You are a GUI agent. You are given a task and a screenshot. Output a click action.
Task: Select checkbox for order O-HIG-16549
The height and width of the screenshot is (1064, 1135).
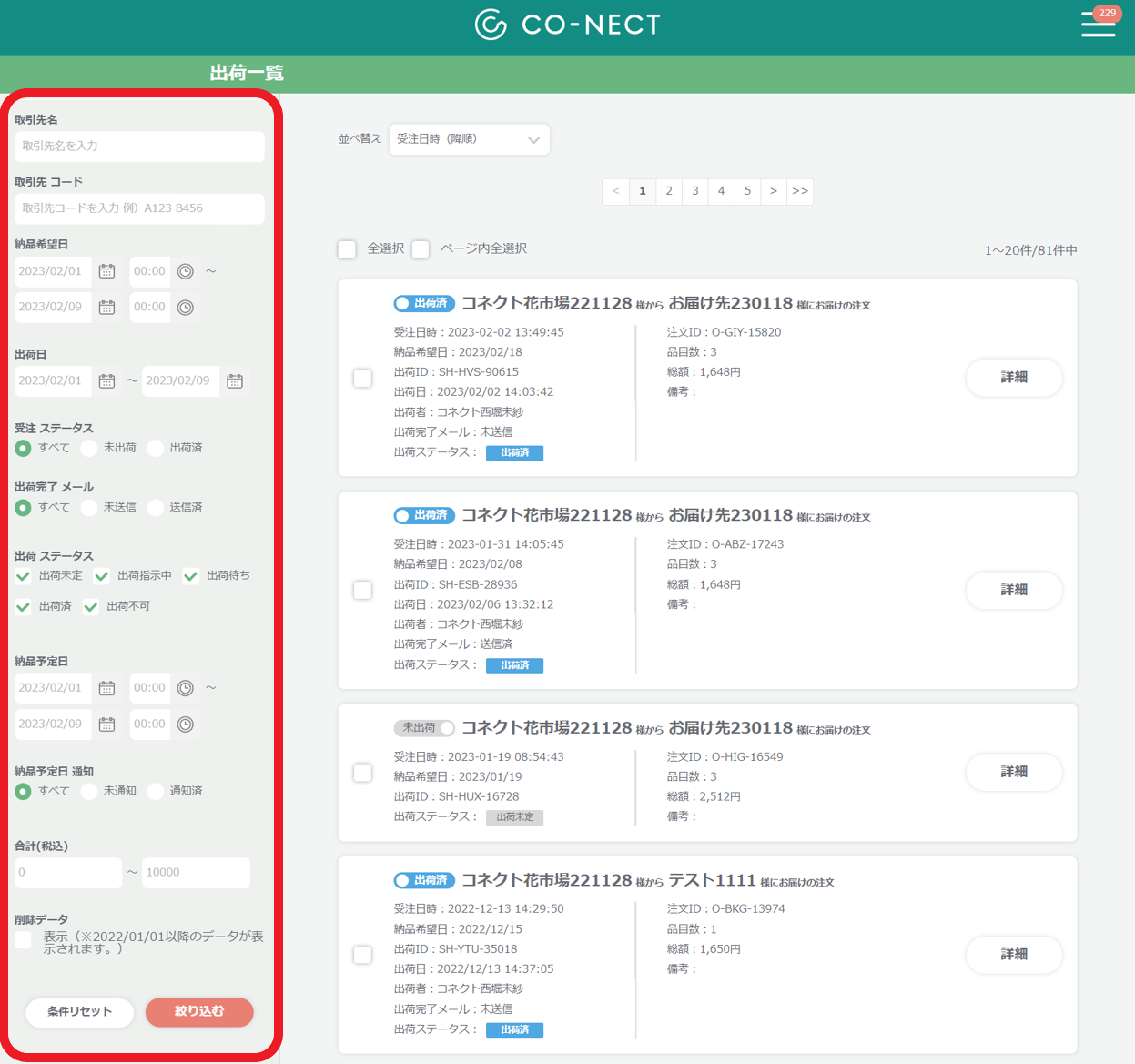click(362, 773)
